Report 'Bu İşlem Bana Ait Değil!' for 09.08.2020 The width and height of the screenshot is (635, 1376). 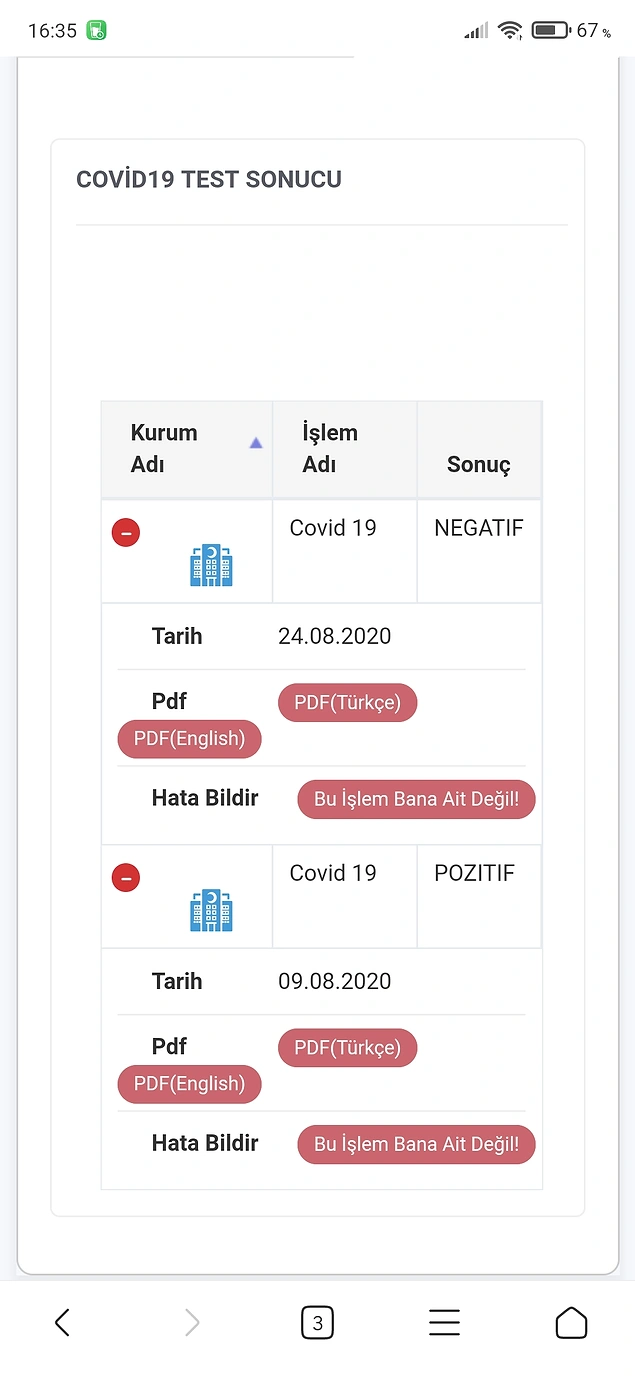(416, 1145)
